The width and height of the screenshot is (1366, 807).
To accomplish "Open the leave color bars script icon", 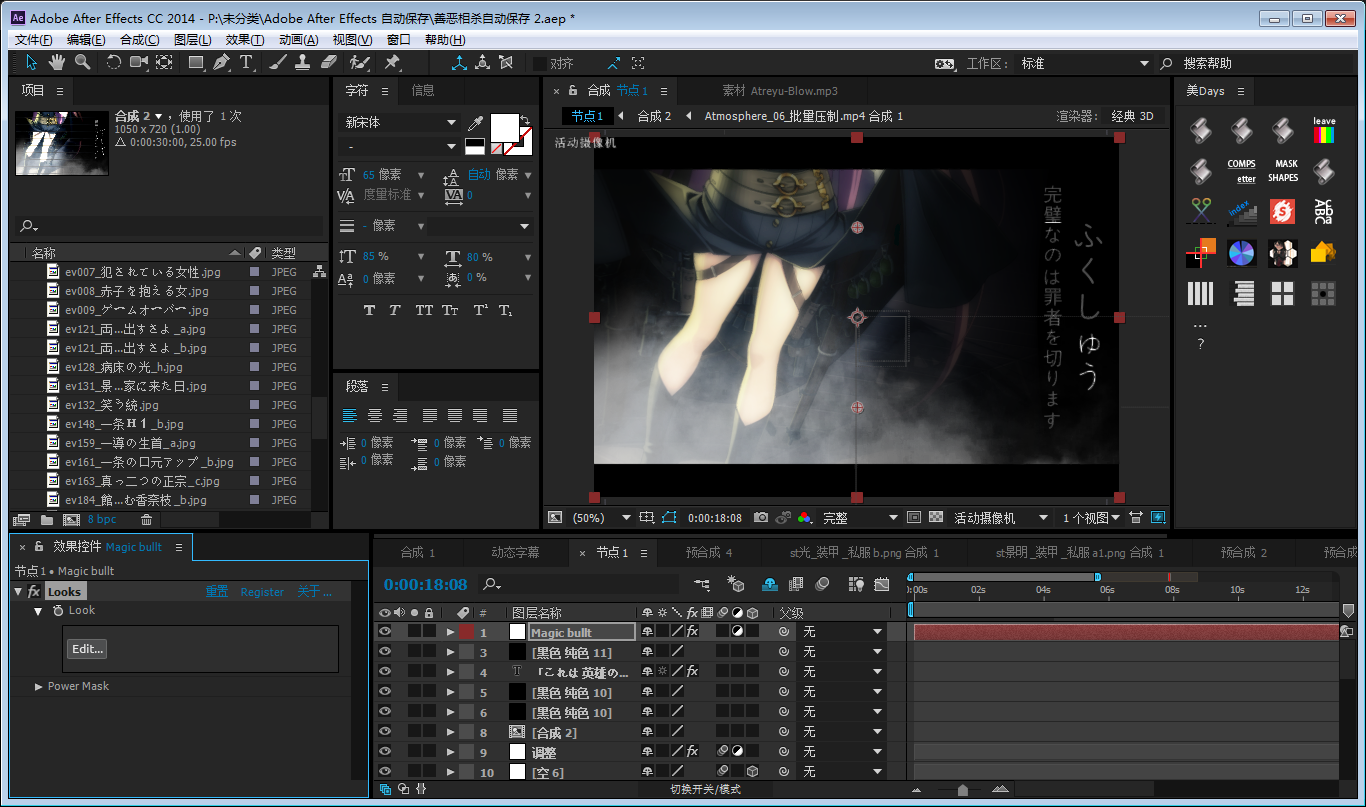I will (x=1323, y=130).
